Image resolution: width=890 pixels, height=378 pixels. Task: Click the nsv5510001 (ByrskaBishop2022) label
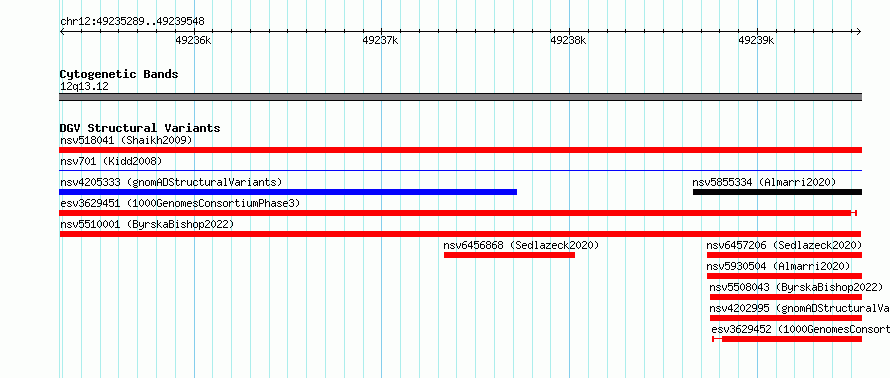point(147,224)
